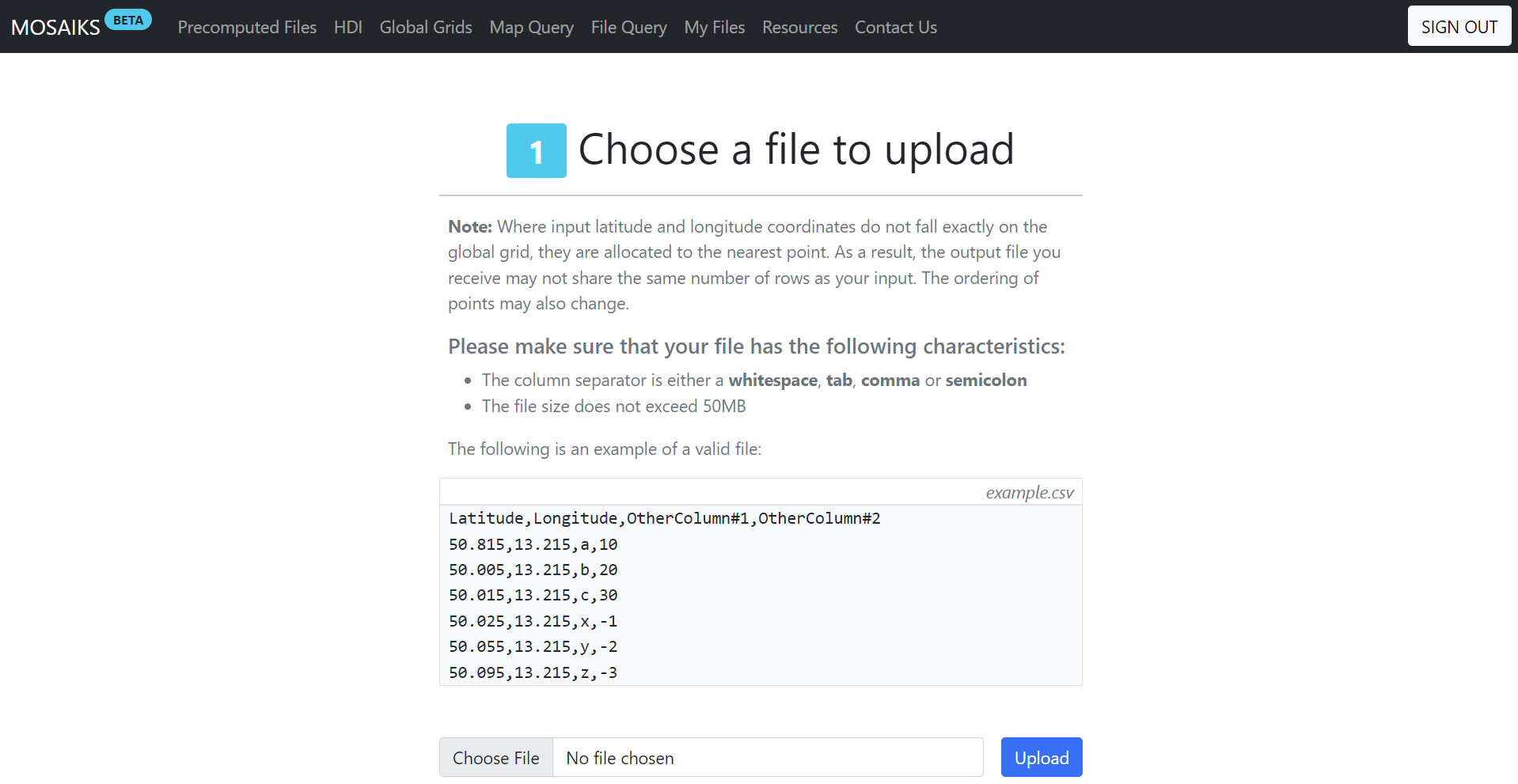Image resolution: width=1518 pixels, height=784 pixels.
Task: Click the 'Please make sure that your file' heading
Action: click(757, 347)
